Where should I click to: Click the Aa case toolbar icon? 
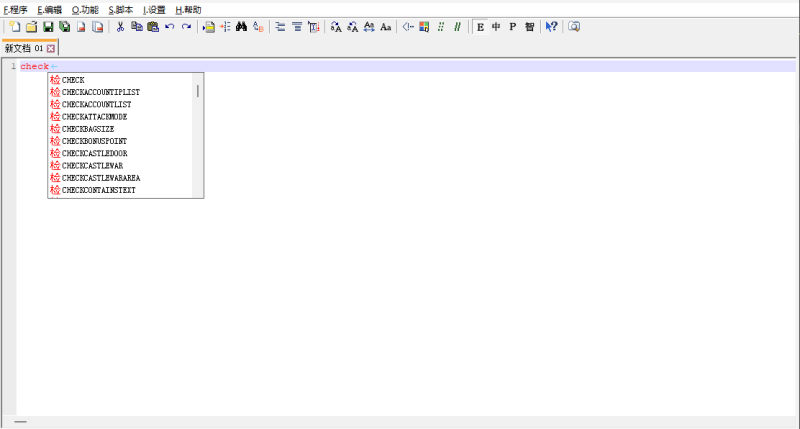pyautogui.click(x=386, y=27)
